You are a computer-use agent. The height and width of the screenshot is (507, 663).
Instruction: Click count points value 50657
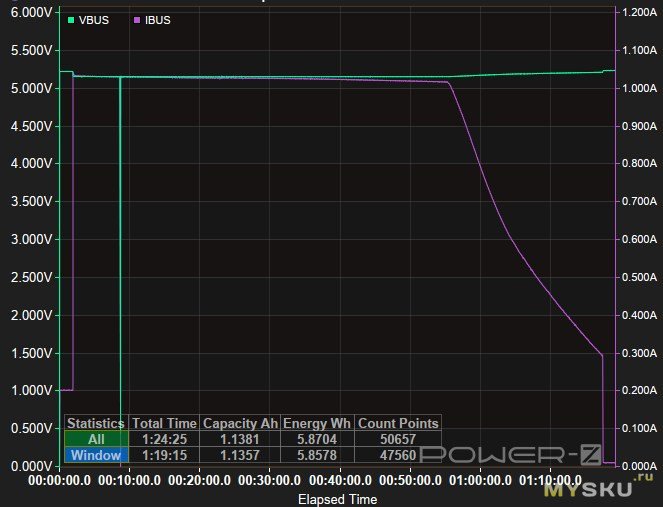(398, 439)
